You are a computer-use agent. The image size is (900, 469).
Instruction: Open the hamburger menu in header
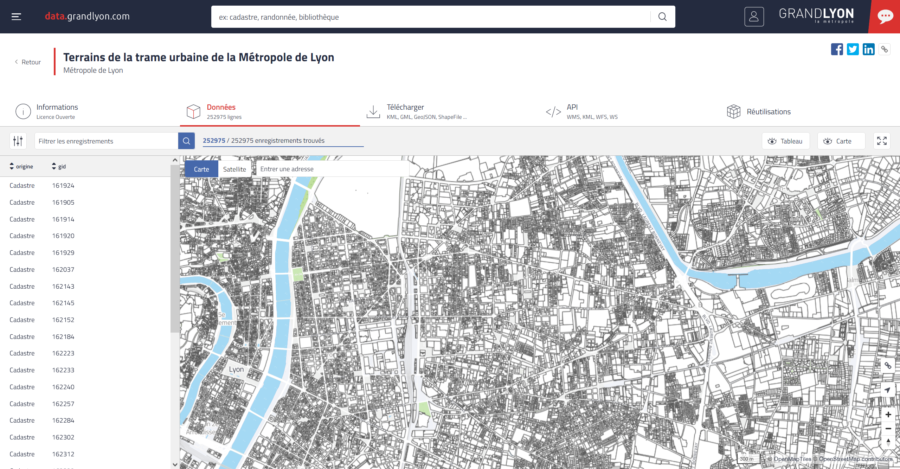click(16, 16)
